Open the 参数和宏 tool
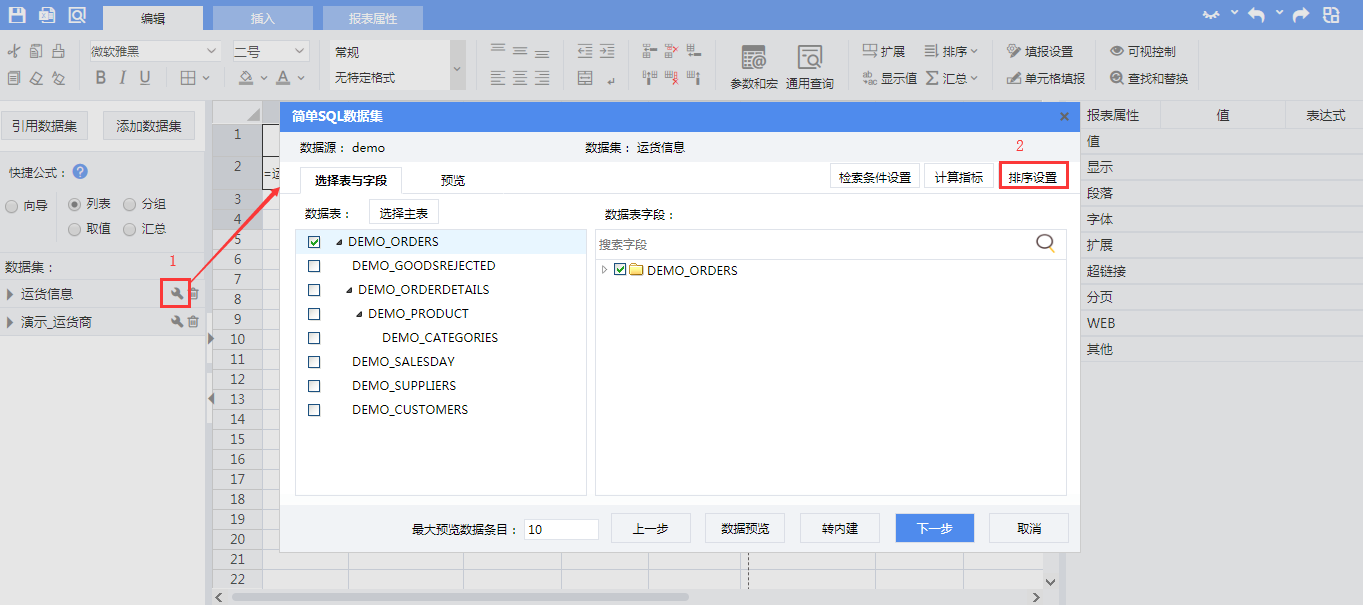1363x605 pixels. click(753, 67)
